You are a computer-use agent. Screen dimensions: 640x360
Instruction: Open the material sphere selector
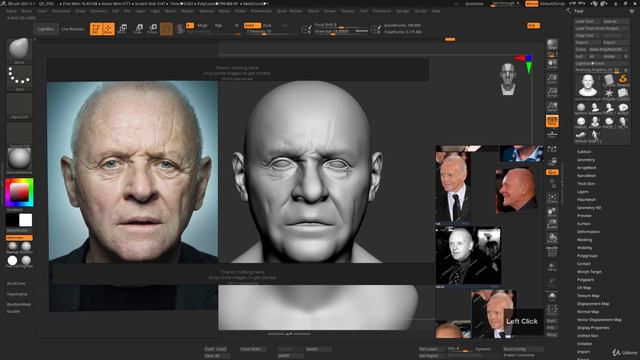[19, 160]
